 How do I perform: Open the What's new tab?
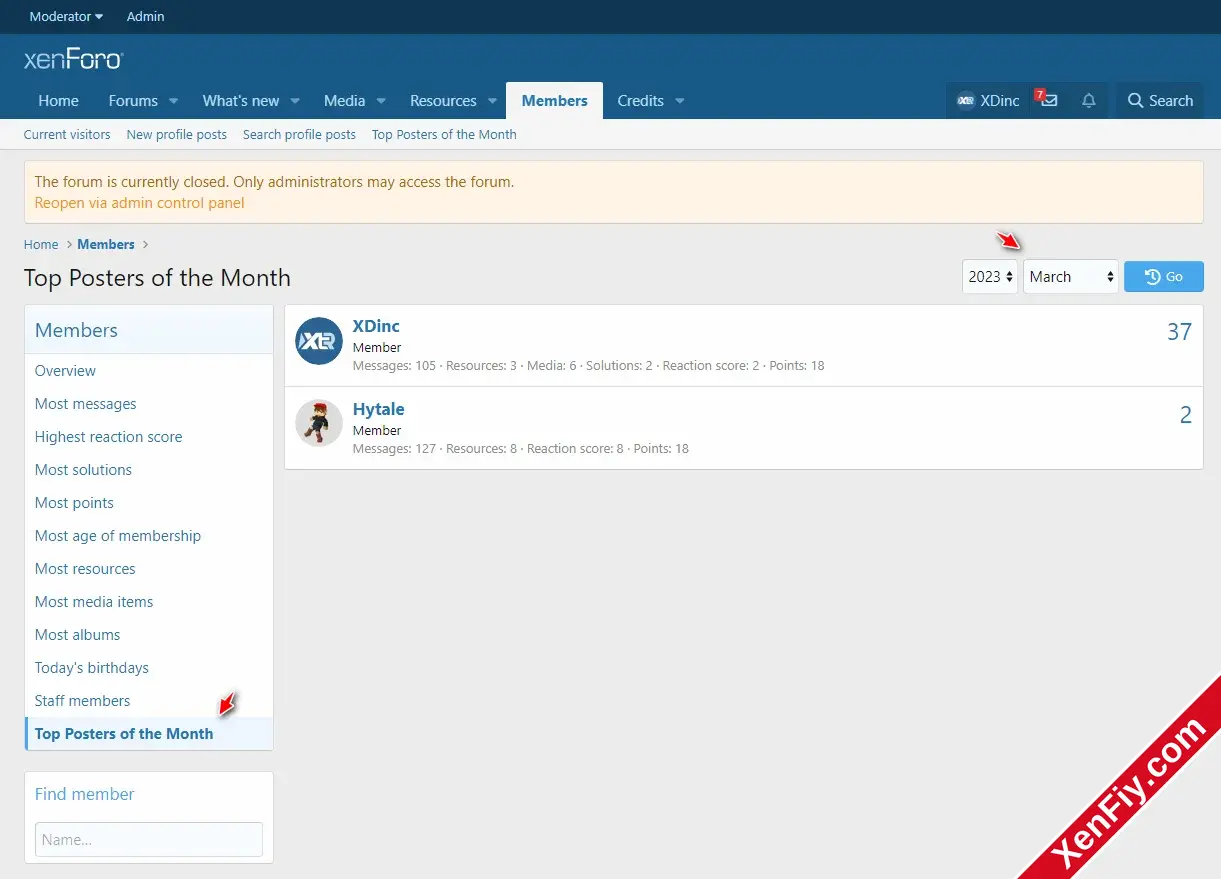click(241, 100)
